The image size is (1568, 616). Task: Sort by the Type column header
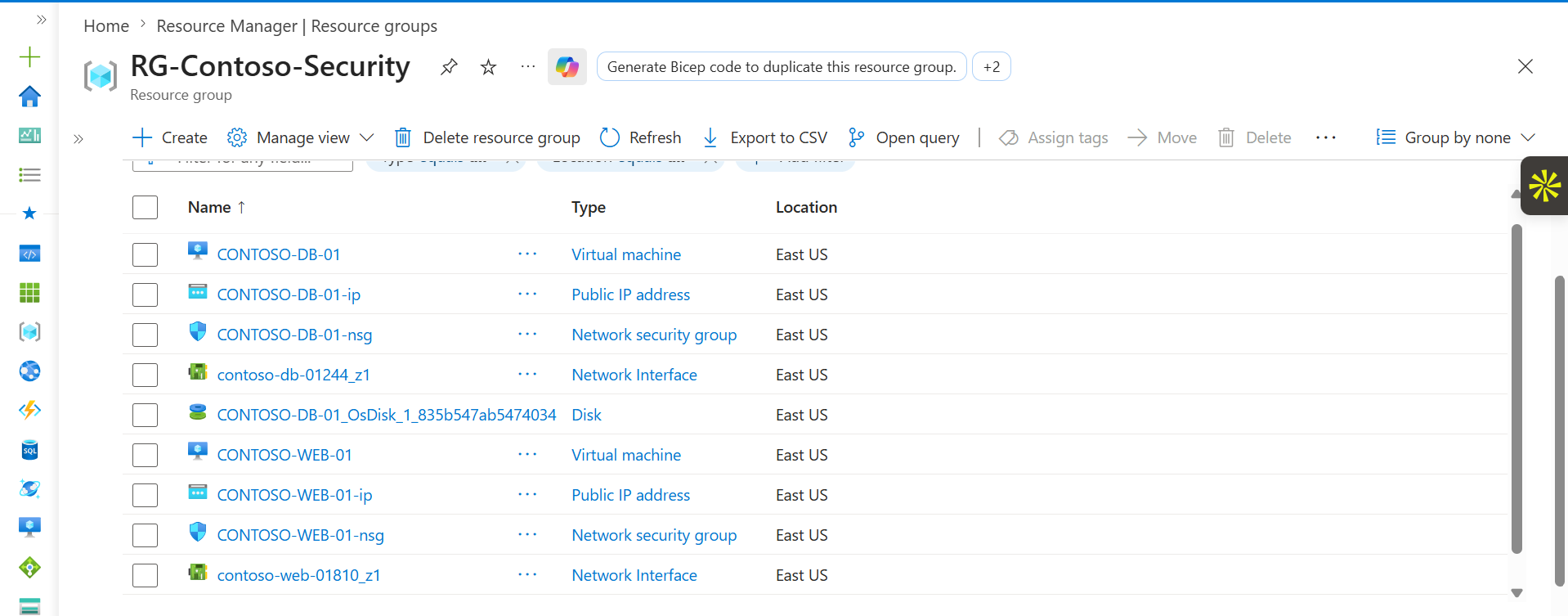pos(589,207)
